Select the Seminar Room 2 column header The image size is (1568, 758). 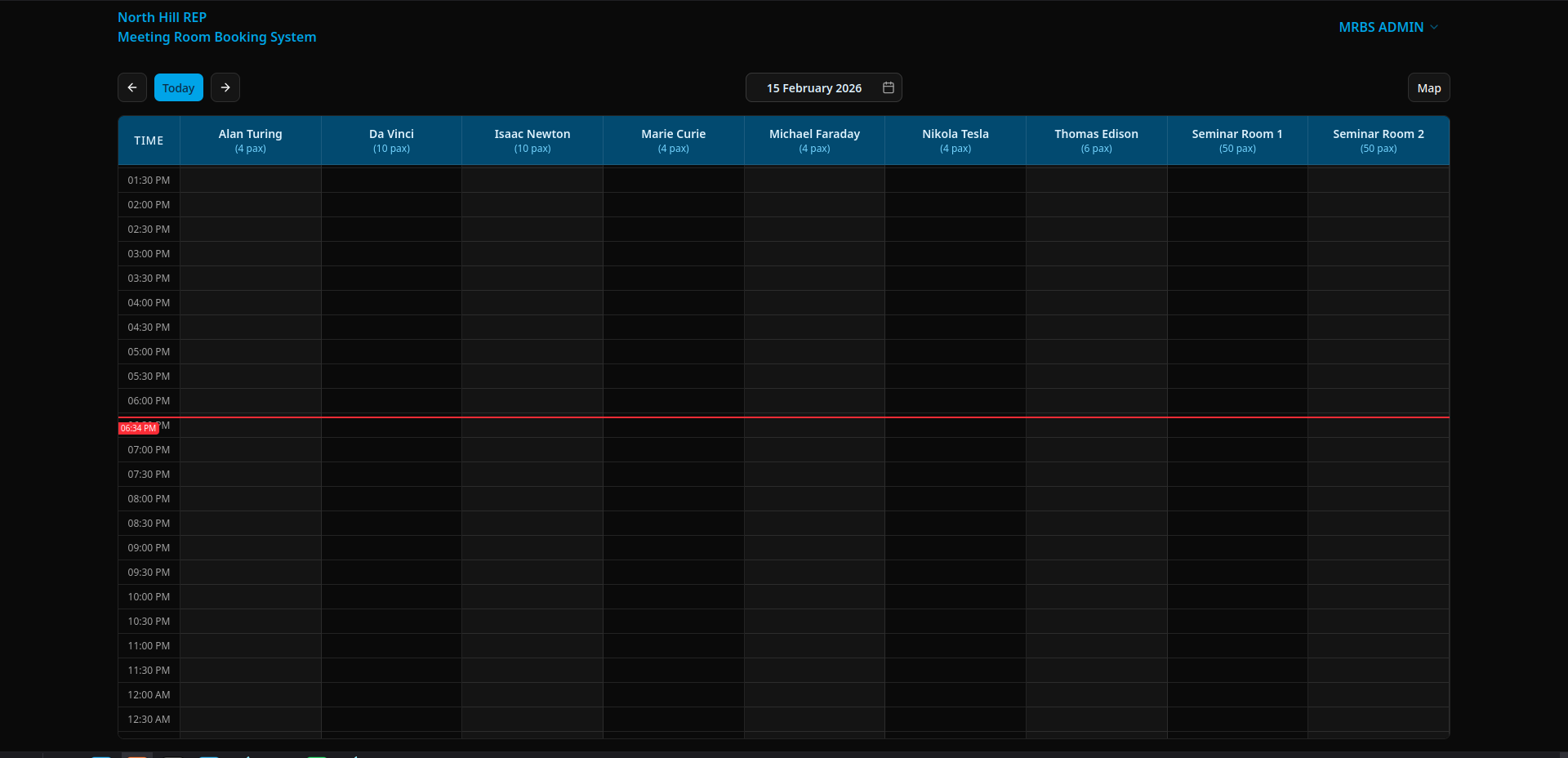(x=1378, y=140)
